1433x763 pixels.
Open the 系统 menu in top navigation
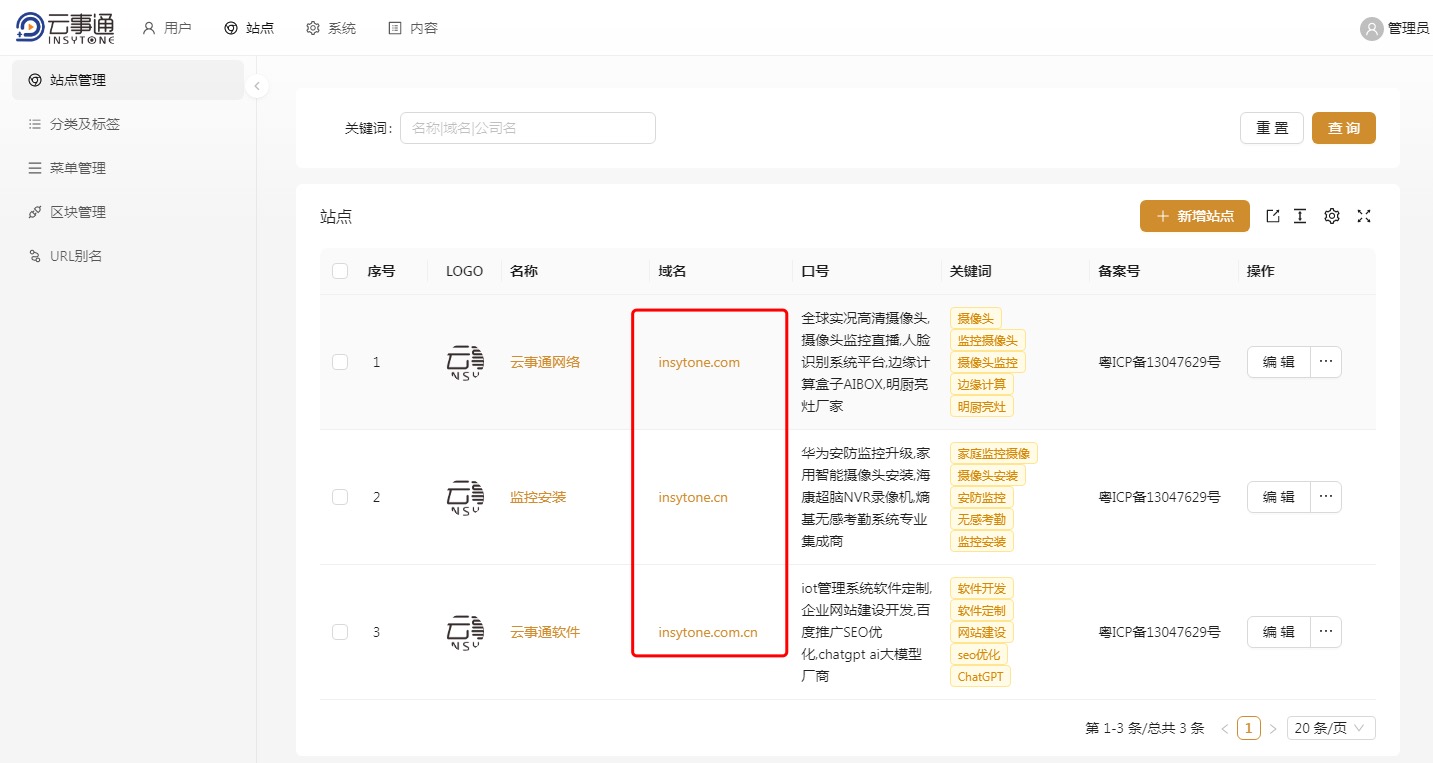click(331, 28)
